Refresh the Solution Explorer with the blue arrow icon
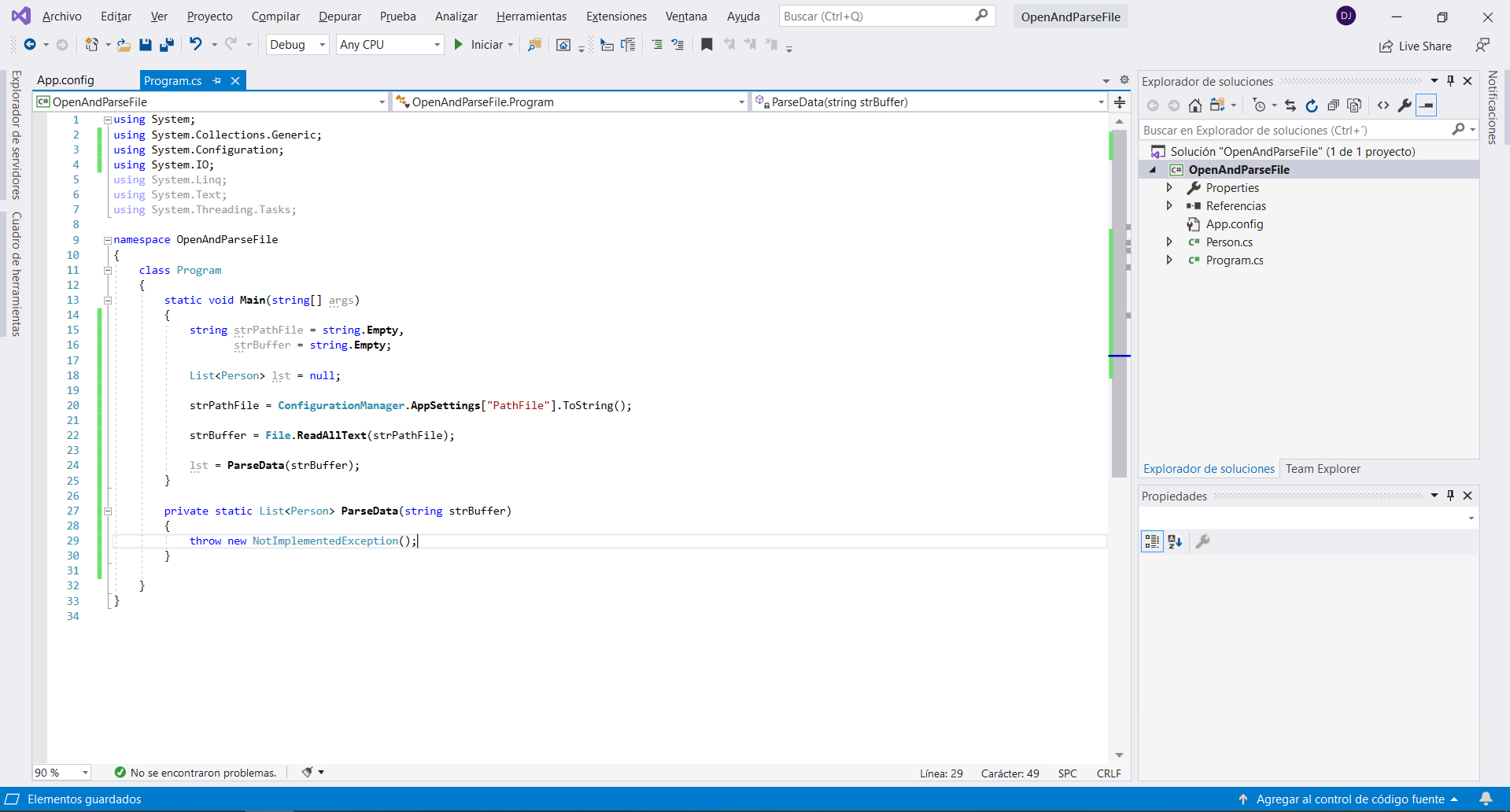The height and width of the screenshot is (812, 1510). tap(1311, 105)
